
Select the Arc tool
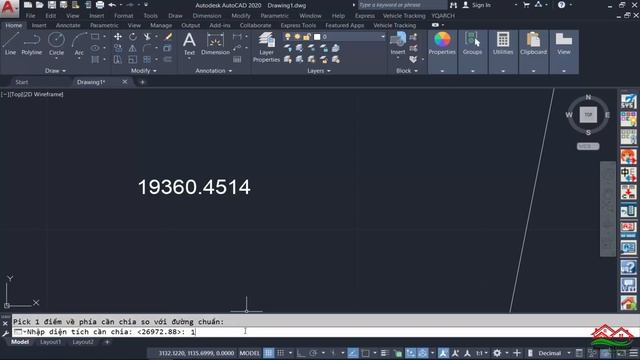pos(79,44)
